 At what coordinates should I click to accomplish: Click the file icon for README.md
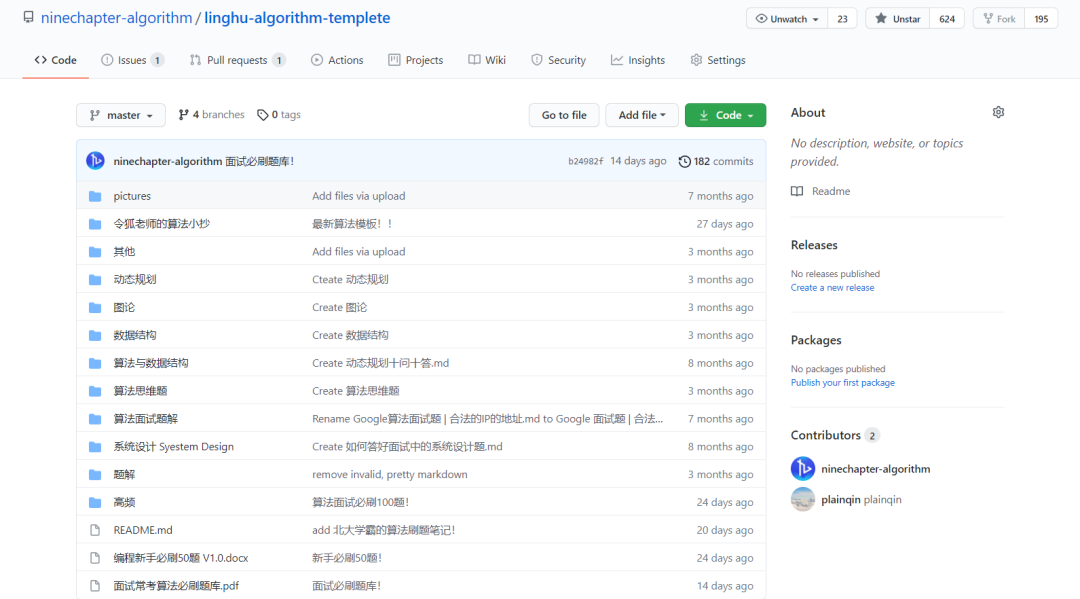coord(95,530)
